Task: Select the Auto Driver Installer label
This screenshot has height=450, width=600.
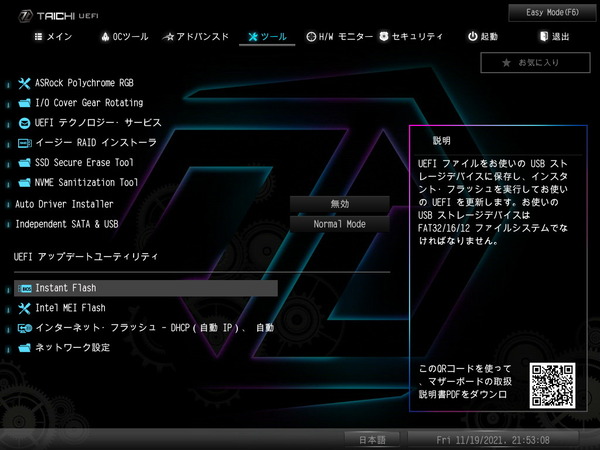Action: (x=64, y=204)
